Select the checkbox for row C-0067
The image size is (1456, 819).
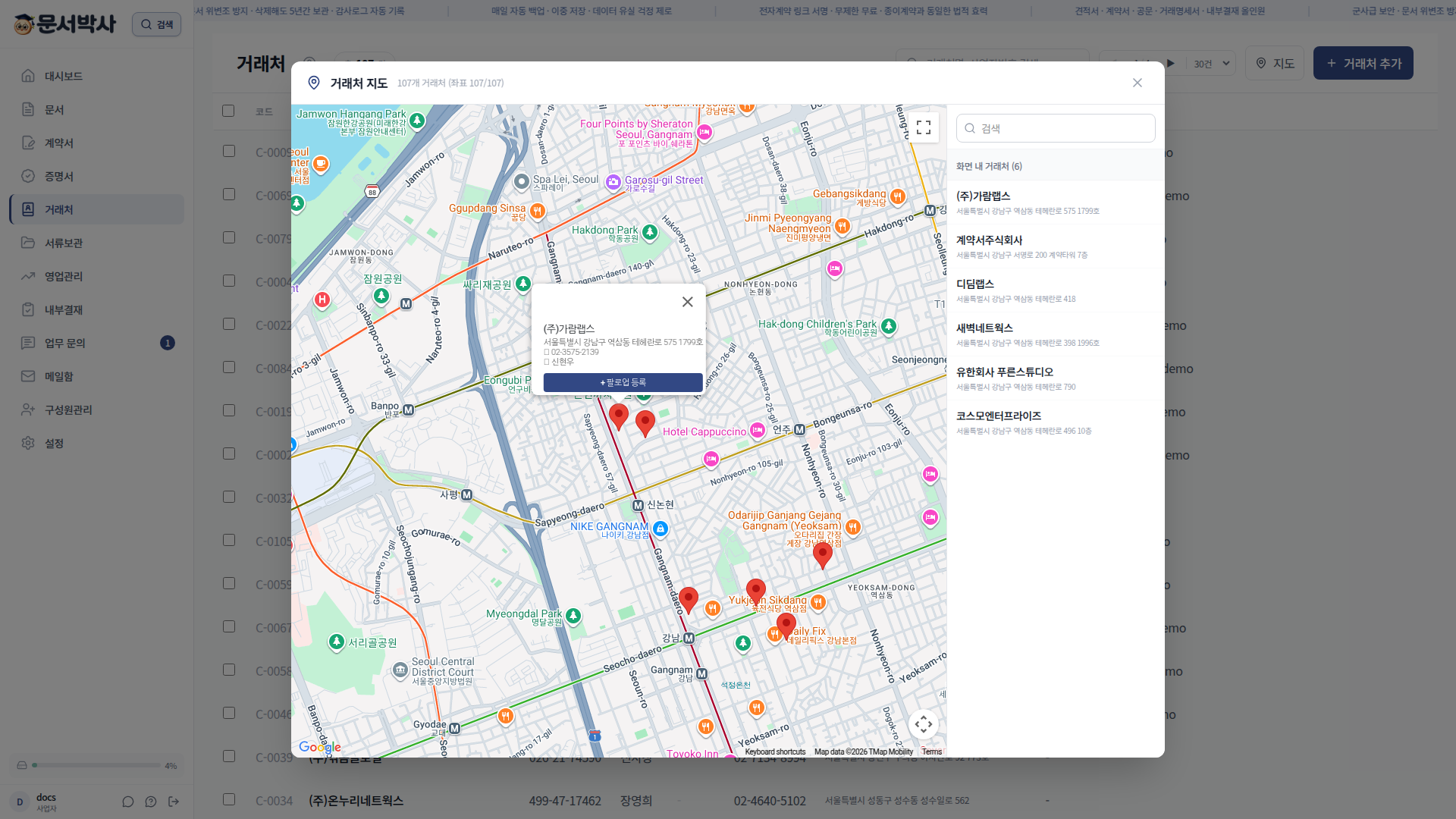pyautogui.click(x=229, y=626)
